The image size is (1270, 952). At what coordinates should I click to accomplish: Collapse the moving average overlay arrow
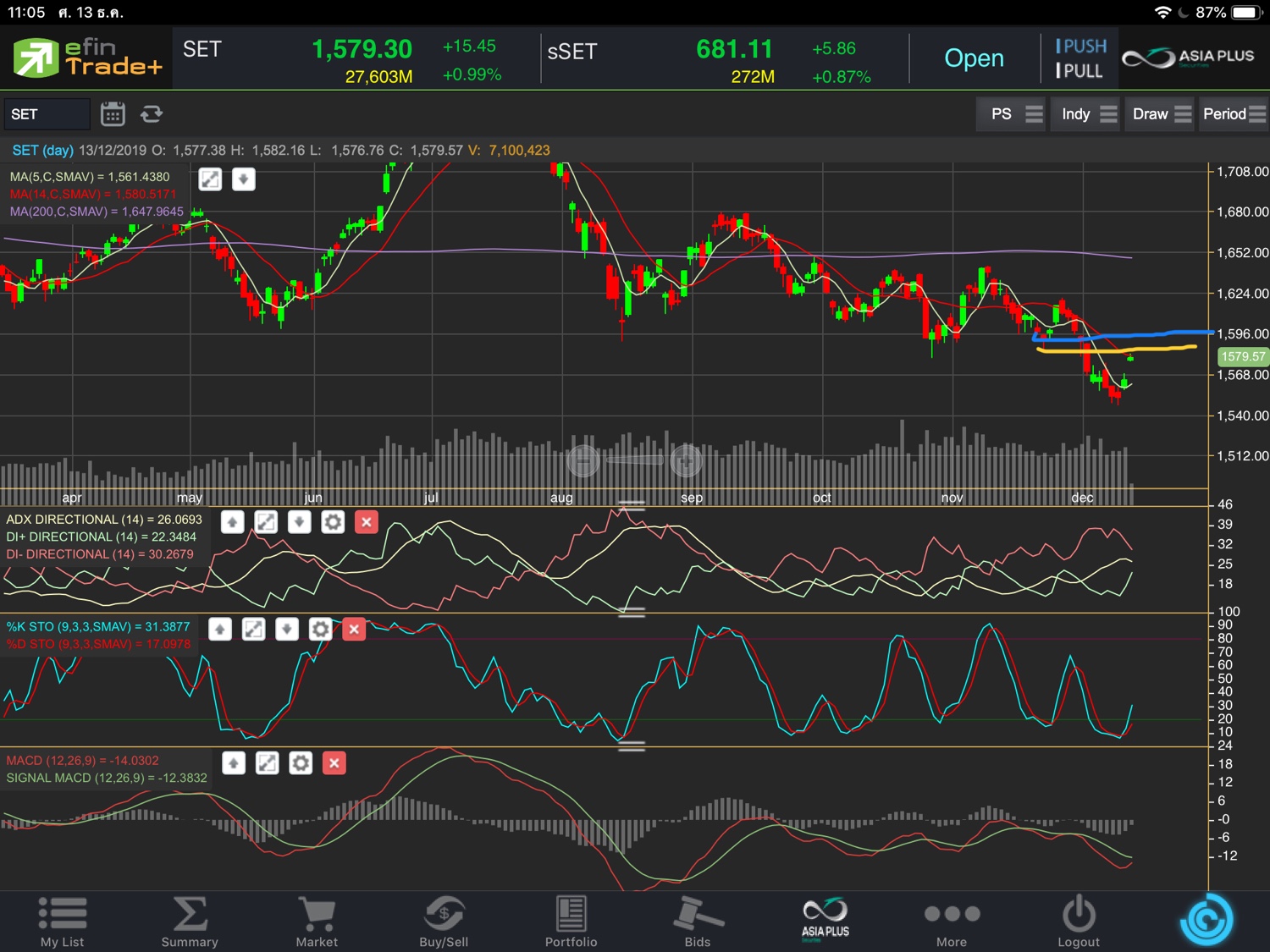click(244, 179)
